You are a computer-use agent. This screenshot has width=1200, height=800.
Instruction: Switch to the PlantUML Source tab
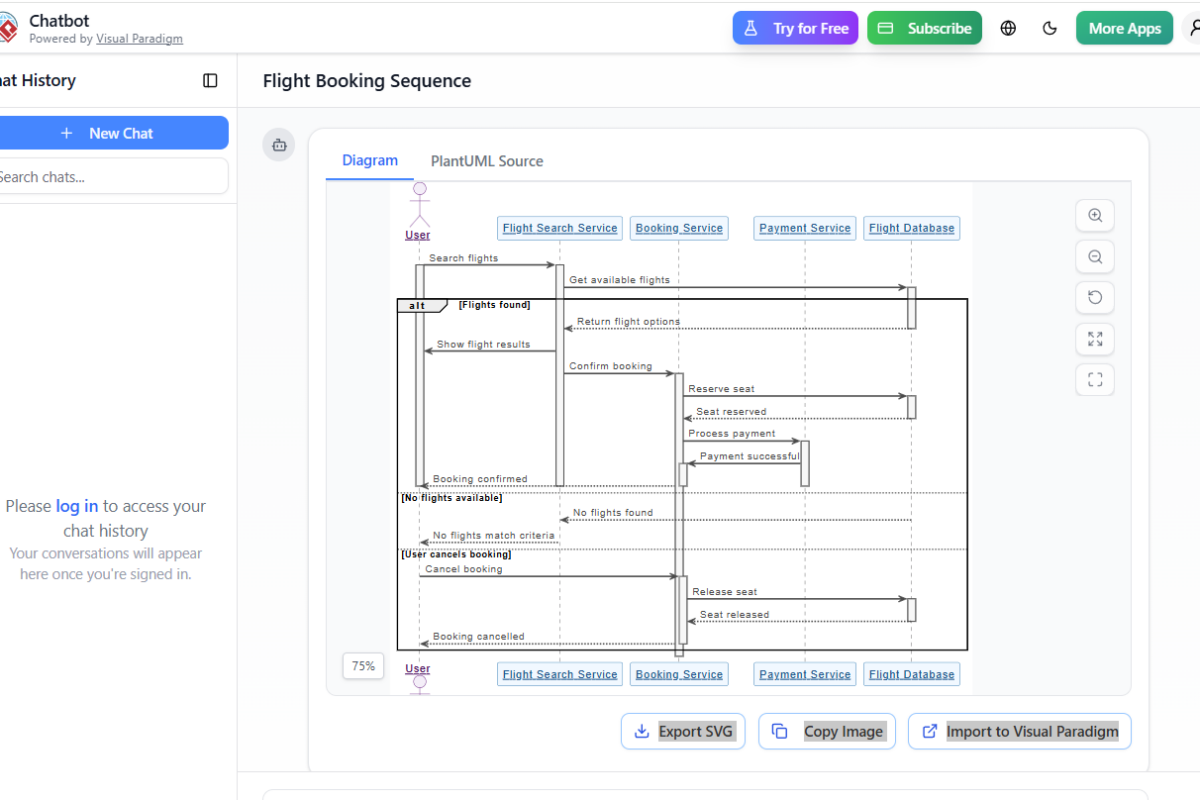(487, 161)
